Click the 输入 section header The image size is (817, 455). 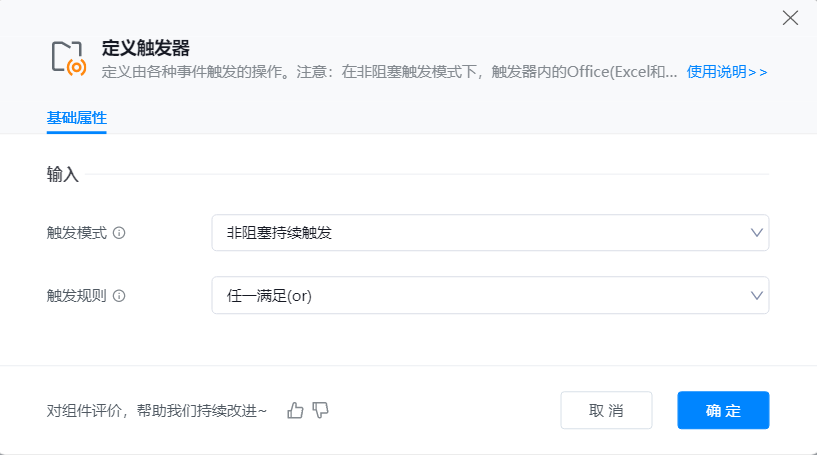[x=62, y=174]
